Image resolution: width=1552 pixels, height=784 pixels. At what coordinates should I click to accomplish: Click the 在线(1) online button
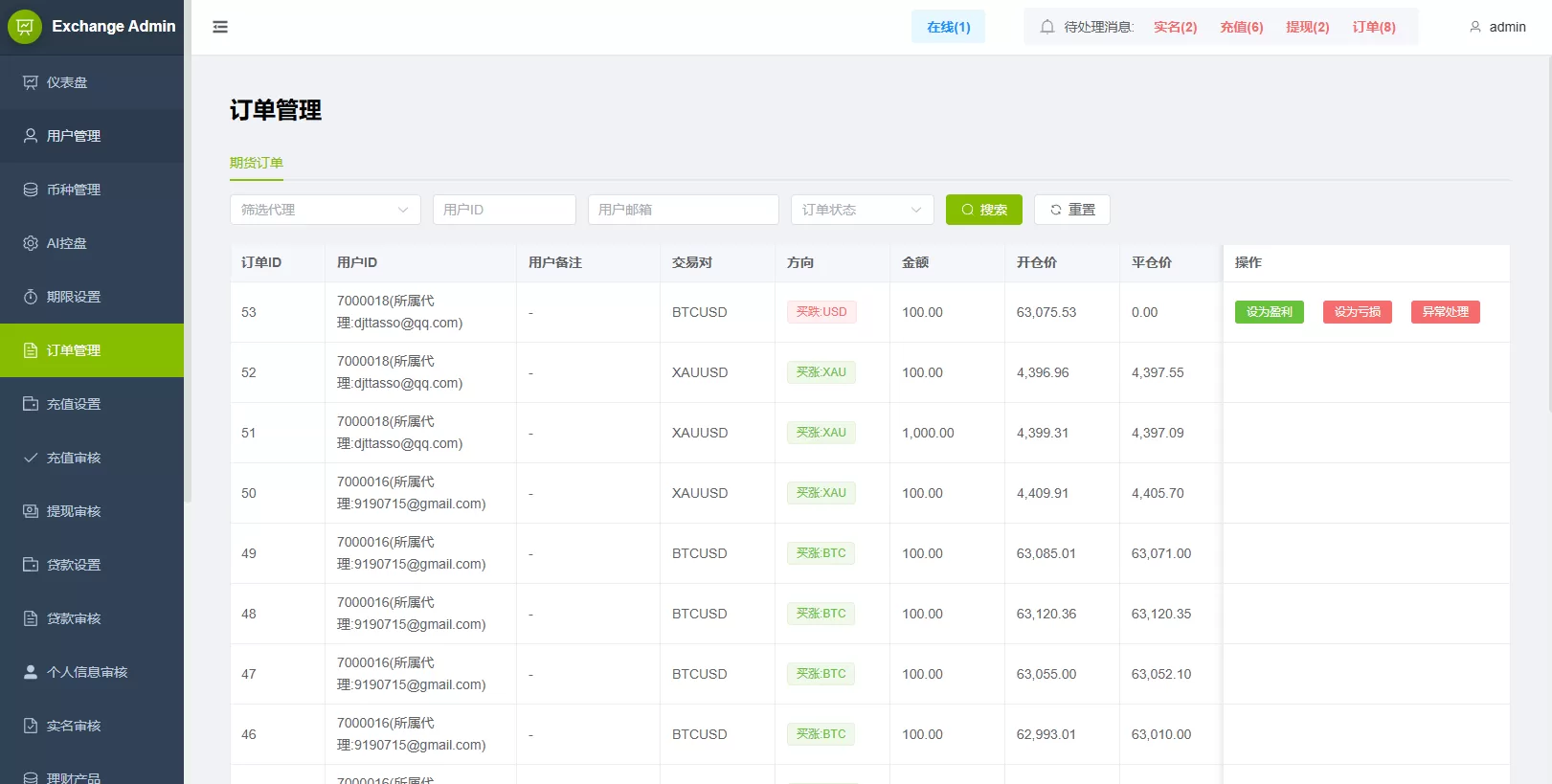click(x=949, y=27)
